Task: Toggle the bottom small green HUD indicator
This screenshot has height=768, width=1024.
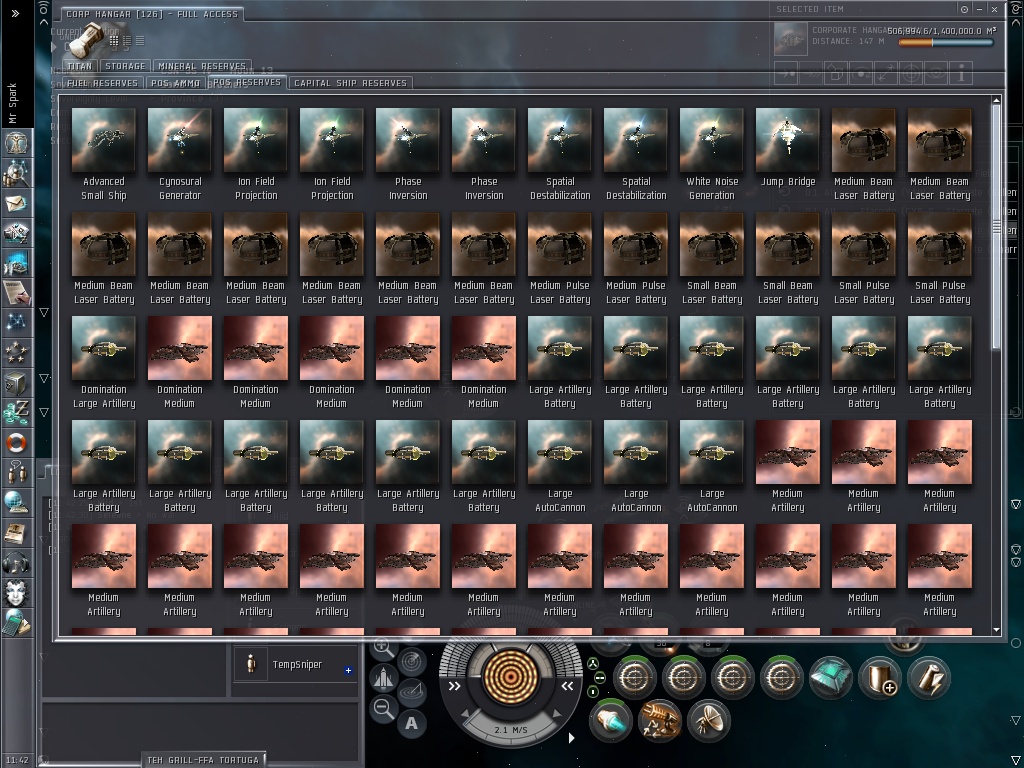Action: (x=593, y=691)
